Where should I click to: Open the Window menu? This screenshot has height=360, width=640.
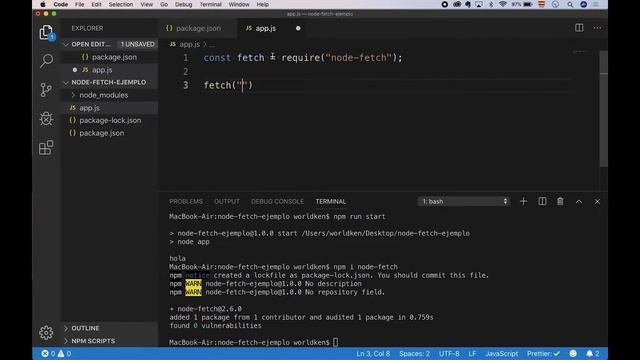click(x=239, y=4)
